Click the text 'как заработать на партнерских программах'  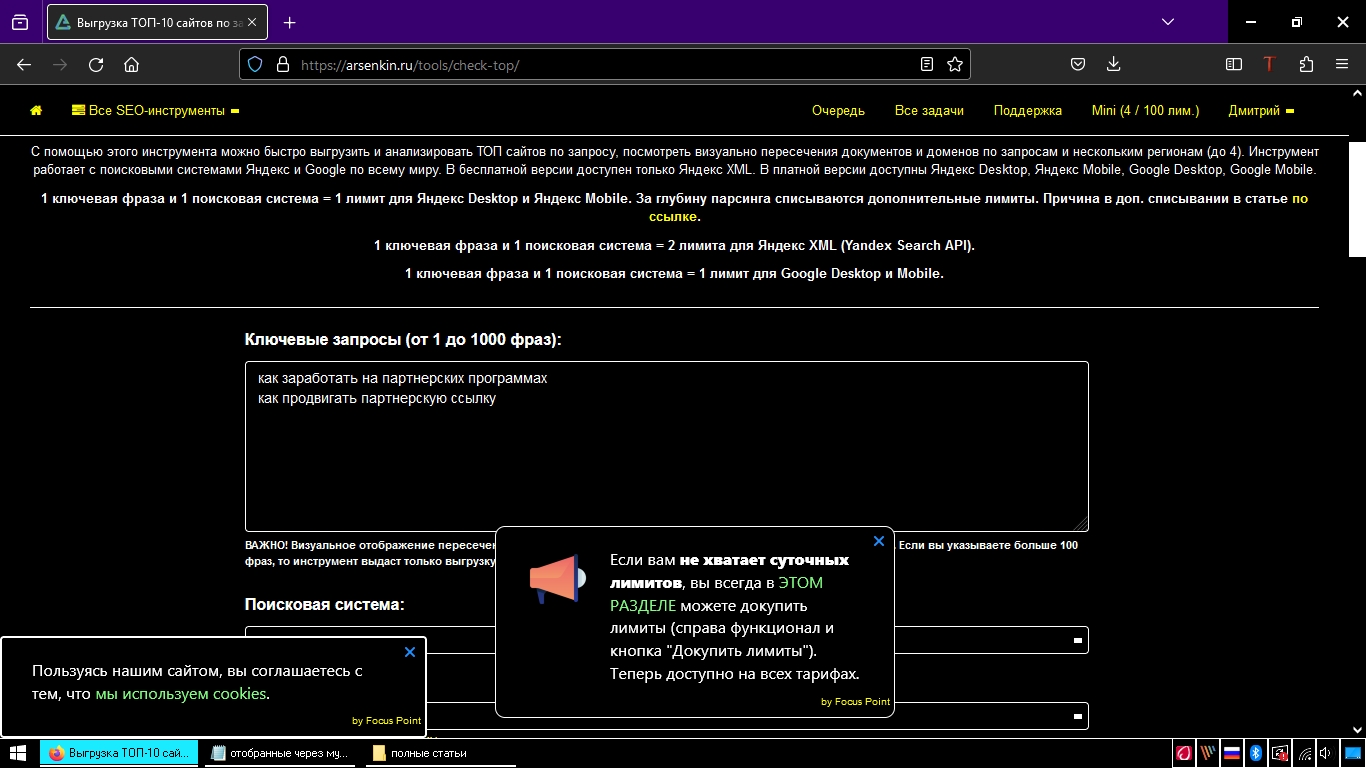pyautogui.click(x=402, y=379)
